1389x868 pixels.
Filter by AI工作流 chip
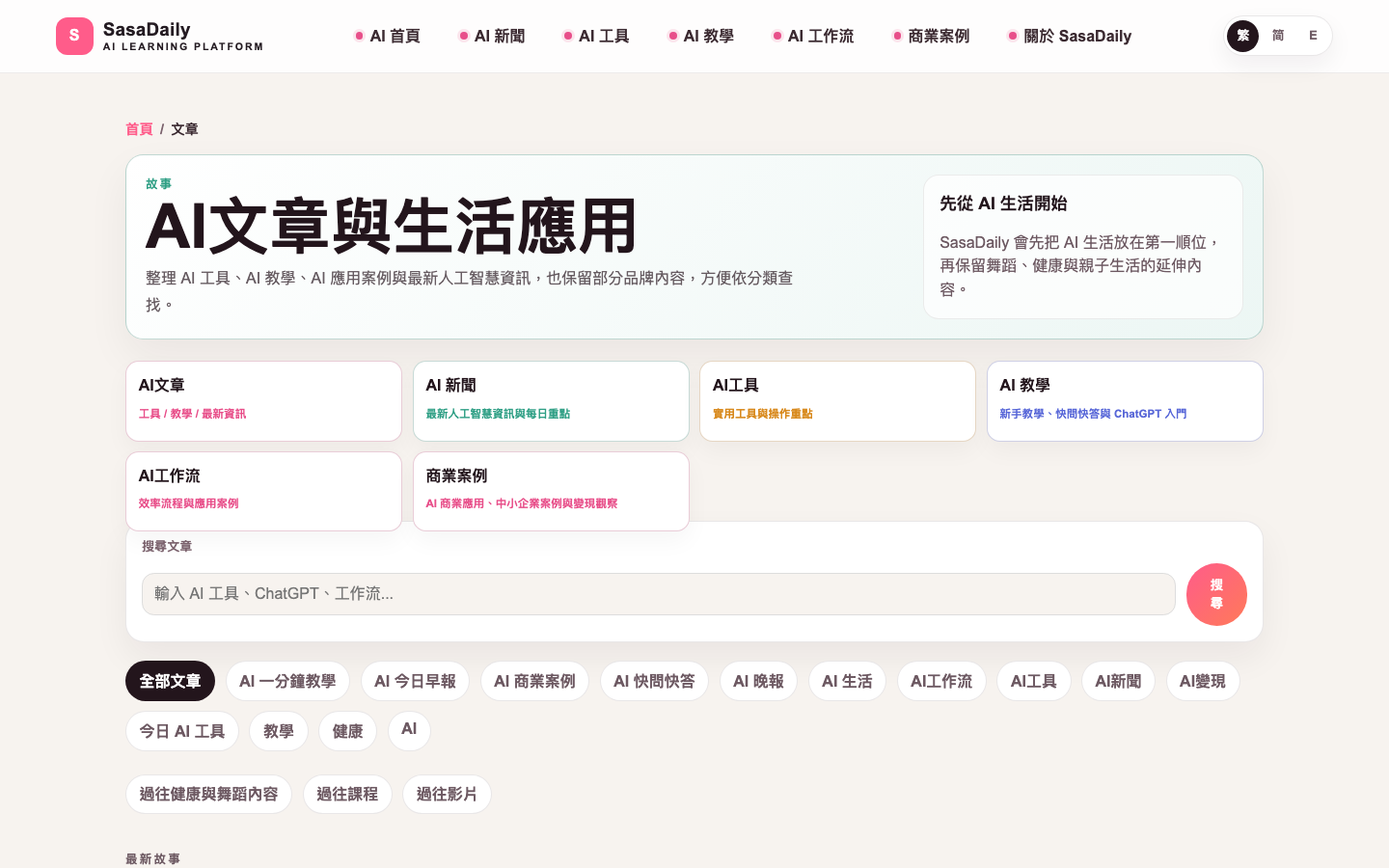click(941, 681)
